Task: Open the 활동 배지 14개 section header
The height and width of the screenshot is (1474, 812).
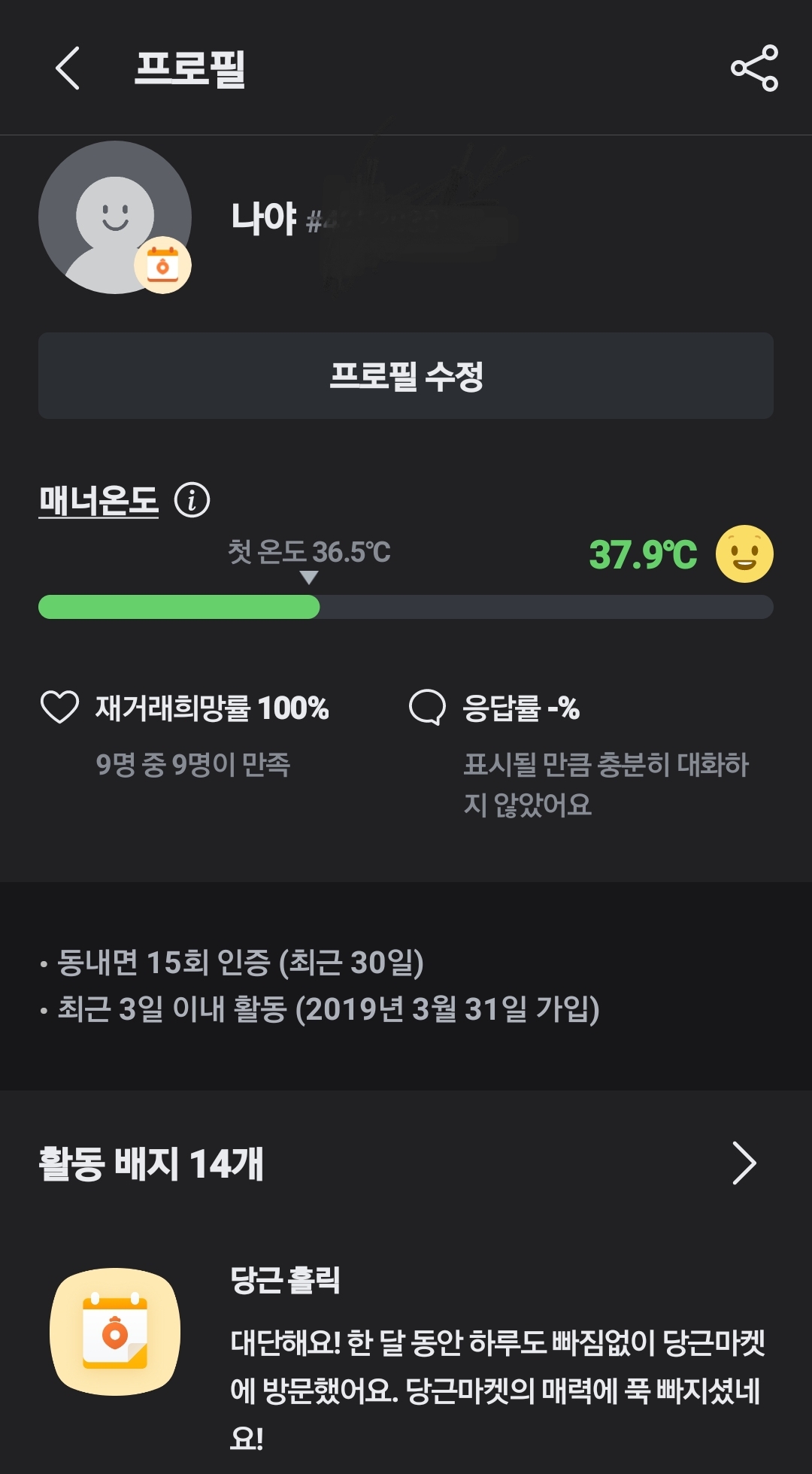Action: pyautogui.click(x=151, y=1164)
